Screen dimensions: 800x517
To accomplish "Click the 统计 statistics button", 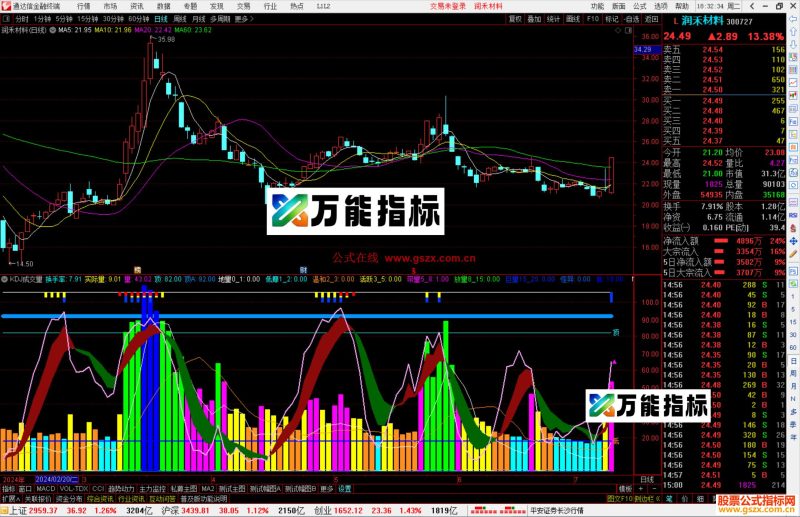I will pyautogui.click(x=554, y=19).
